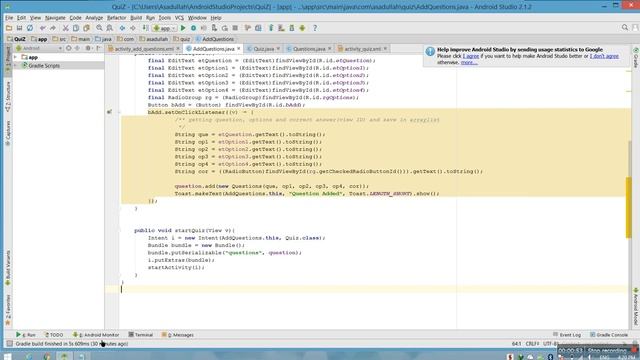Open Find with the magnifier icon
The width and height of the screenshot is (640, 360).
pos(99,28)
